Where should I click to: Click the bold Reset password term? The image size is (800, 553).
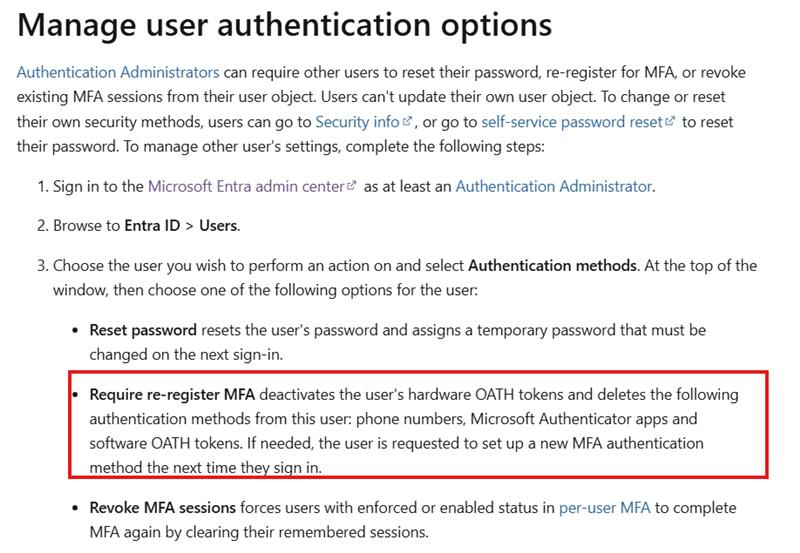tap(143, 330)
